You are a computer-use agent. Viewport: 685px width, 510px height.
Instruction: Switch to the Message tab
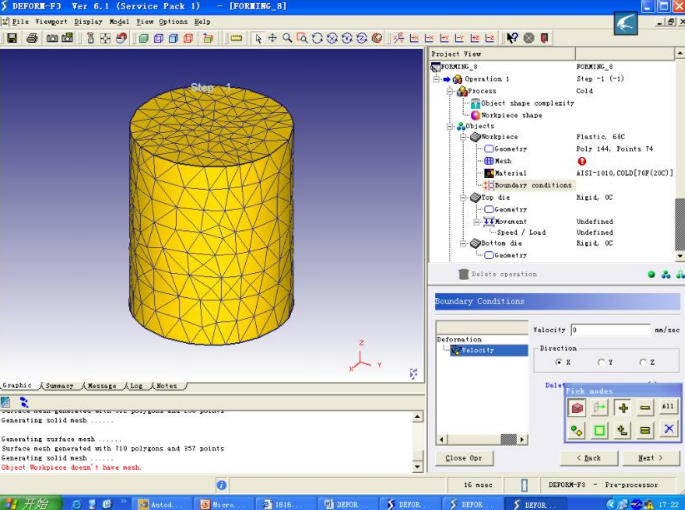point(102,386)
